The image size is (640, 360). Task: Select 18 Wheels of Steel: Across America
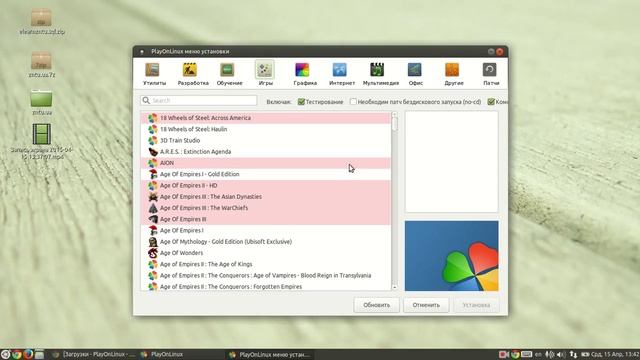pos(266,118)
